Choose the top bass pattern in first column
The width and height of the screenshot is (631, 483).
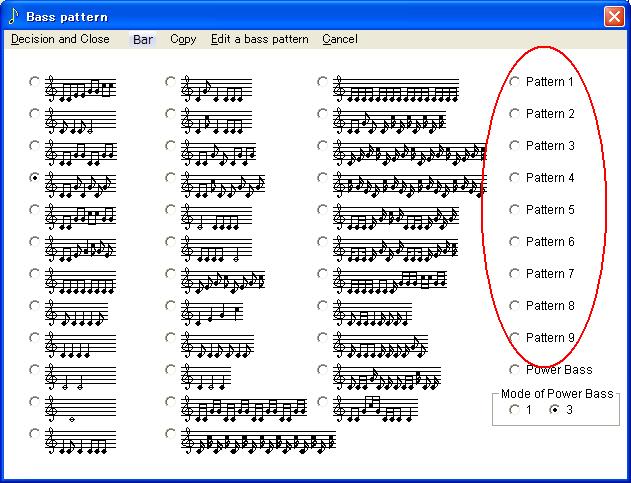36,82
